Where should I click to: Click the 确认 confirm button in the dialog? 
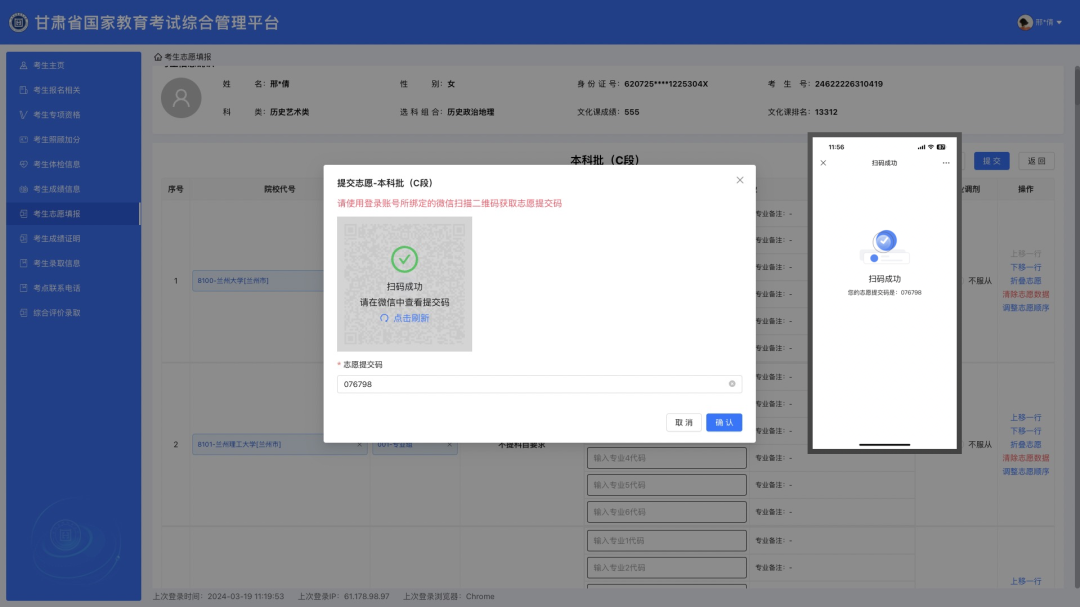pyautogui.click(x=723, y=422)
